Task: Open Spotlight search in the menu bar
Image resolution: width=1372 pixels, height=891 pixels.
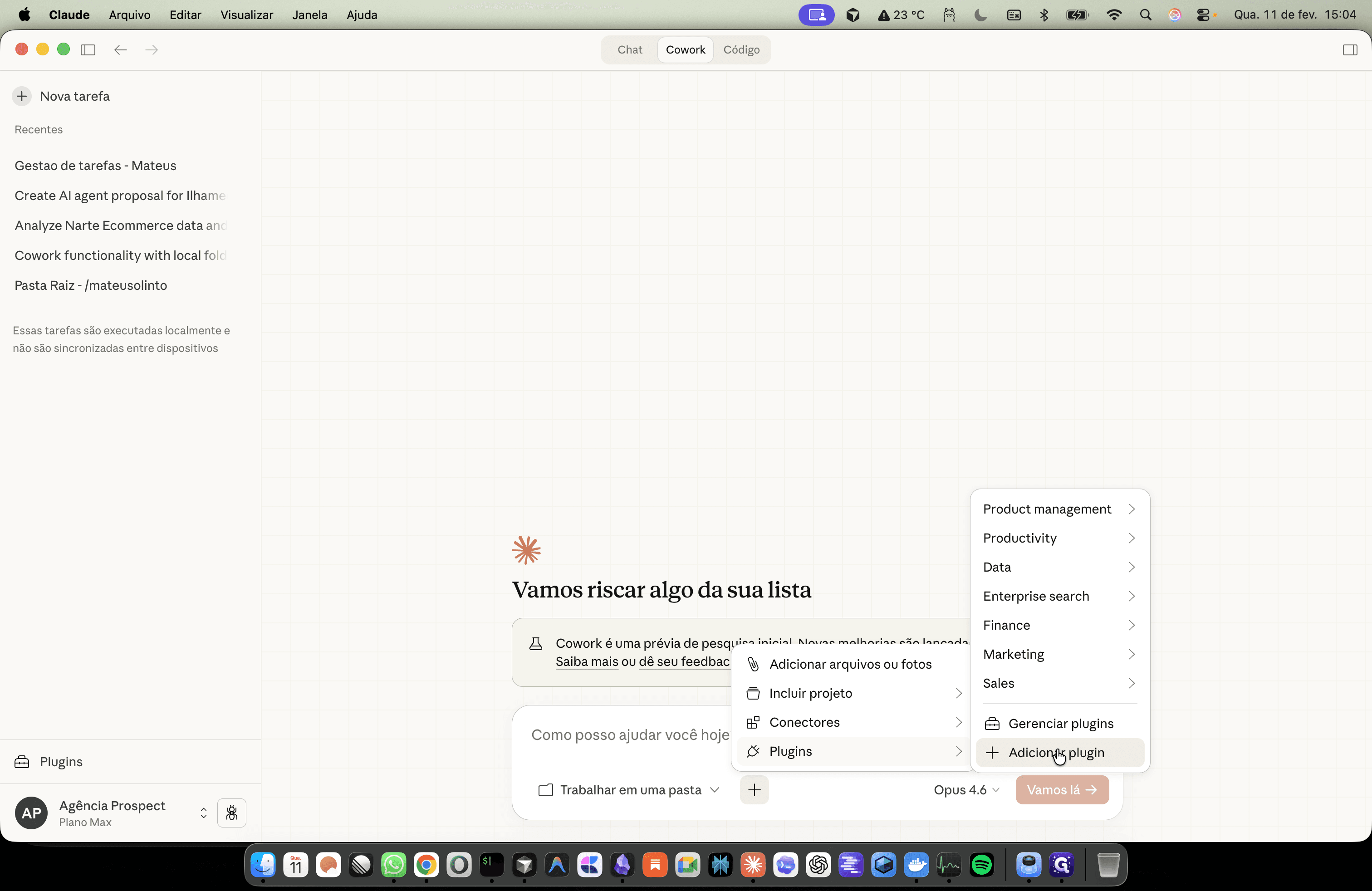Action: pyautogui.click(x=1146, y=15)
